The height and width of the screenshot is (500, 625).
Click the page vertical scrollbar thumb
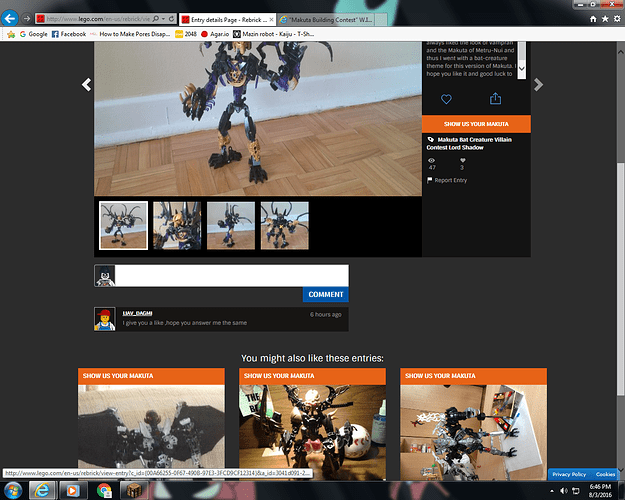[x=621, y=280]
